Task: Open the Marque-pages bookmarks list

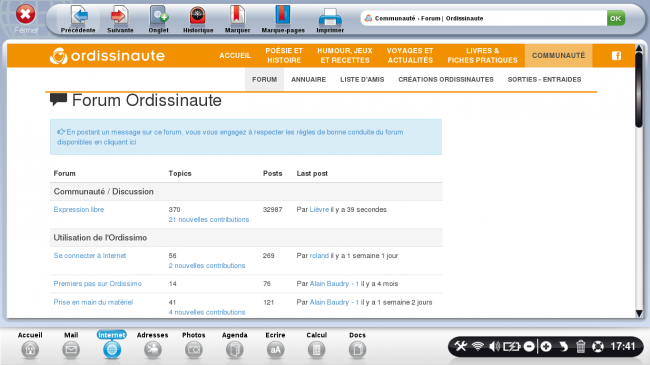Action: point(283,19)
